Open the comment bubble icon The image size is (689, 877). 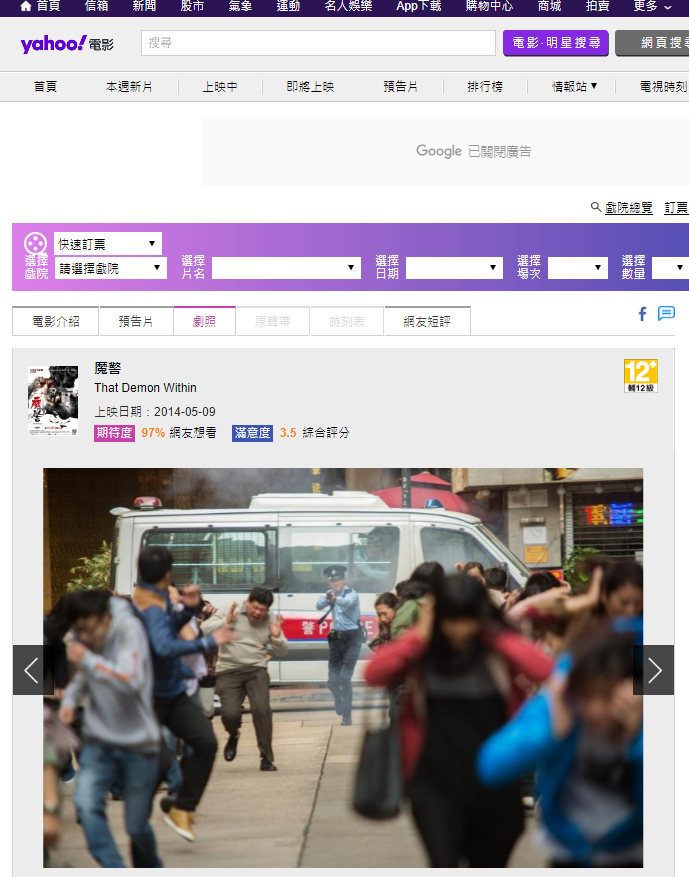tap(666, 313)
